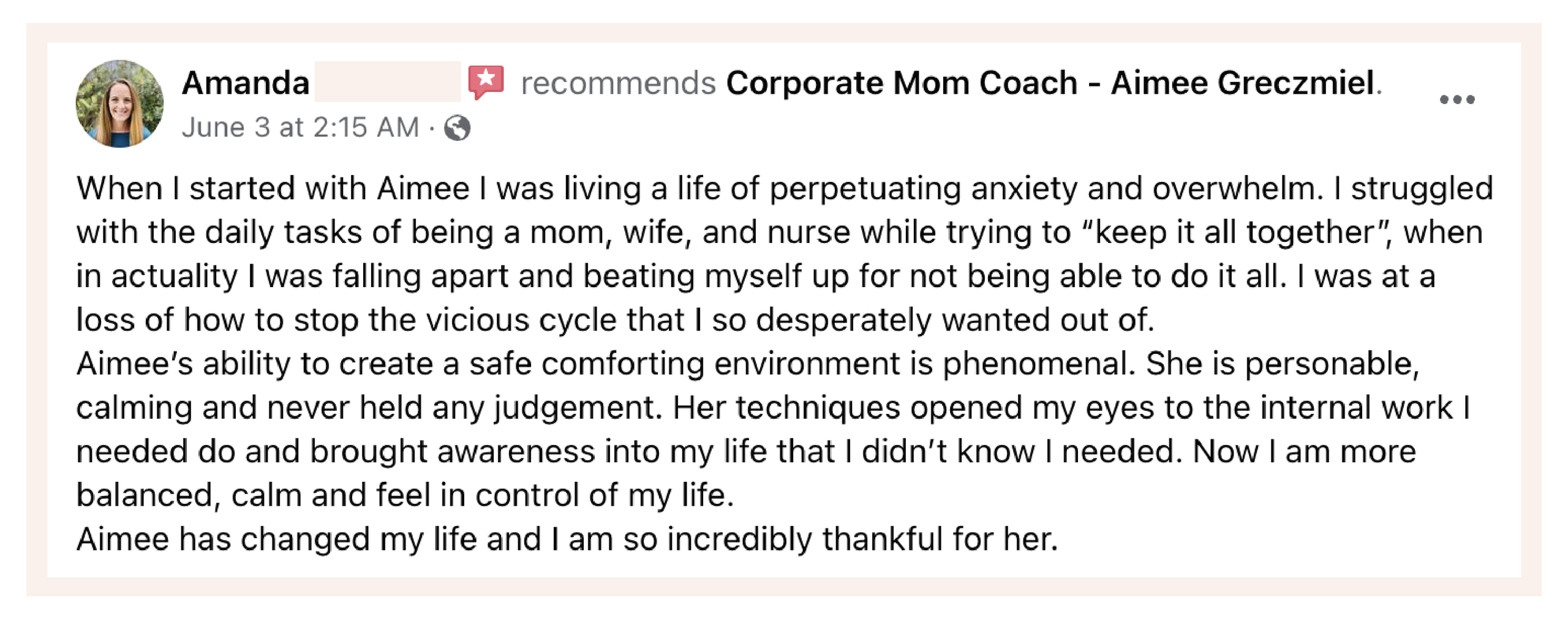Open Amanda's profile picture
The image size is (1568, 619).
[x=119, y=103]
